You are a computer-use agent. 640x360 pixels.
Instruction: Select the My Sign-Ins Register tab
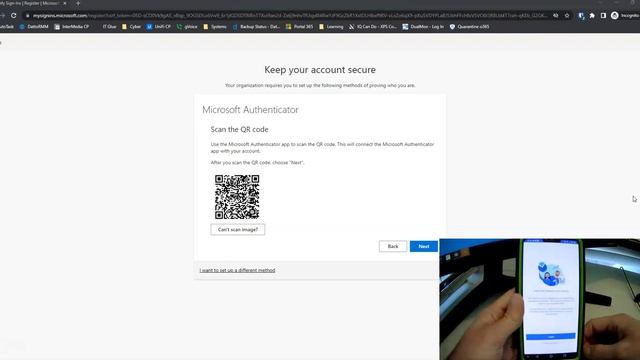point(31,3)
